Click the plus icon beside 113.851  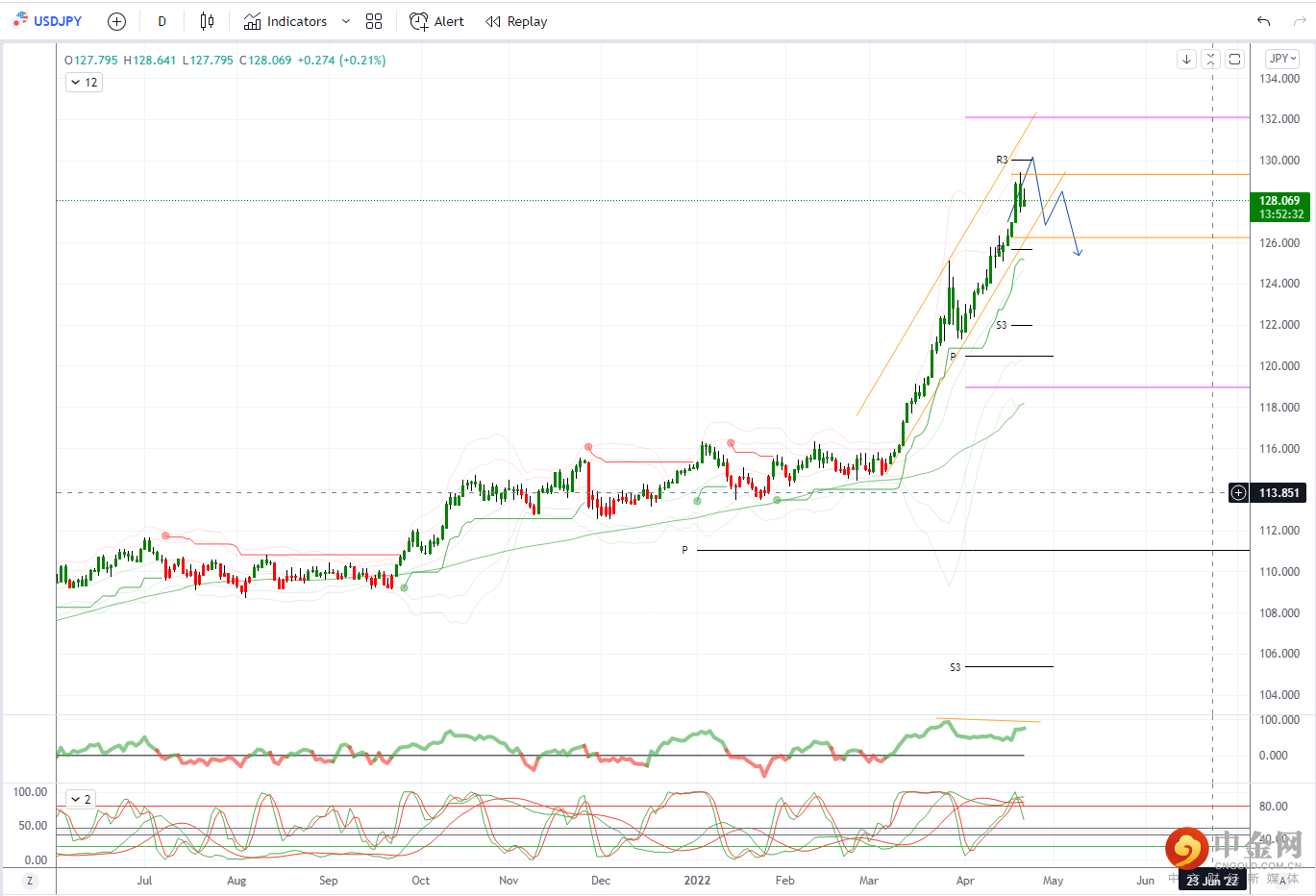[x=1238, y=493]
